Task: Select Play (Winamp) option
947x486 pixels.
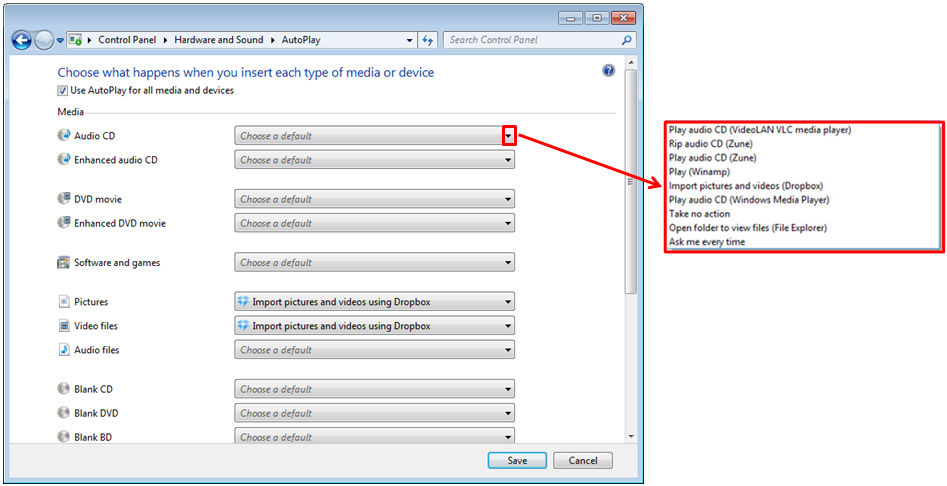Action: [699, 171]
